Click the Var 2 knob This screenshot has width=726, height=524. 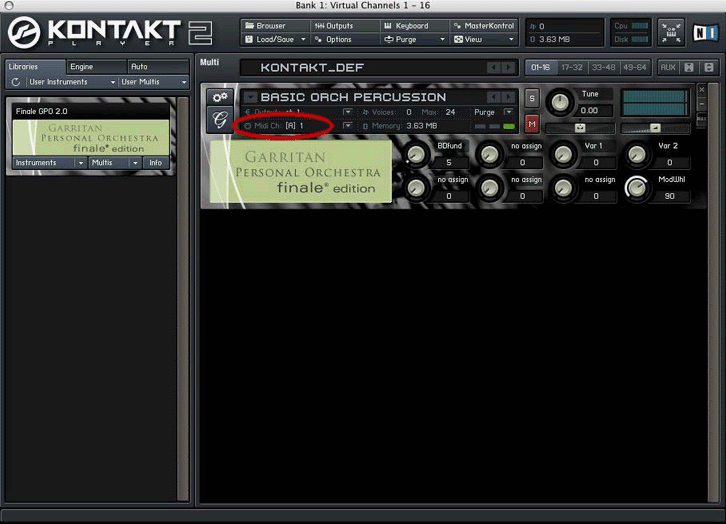coord(637,154)
